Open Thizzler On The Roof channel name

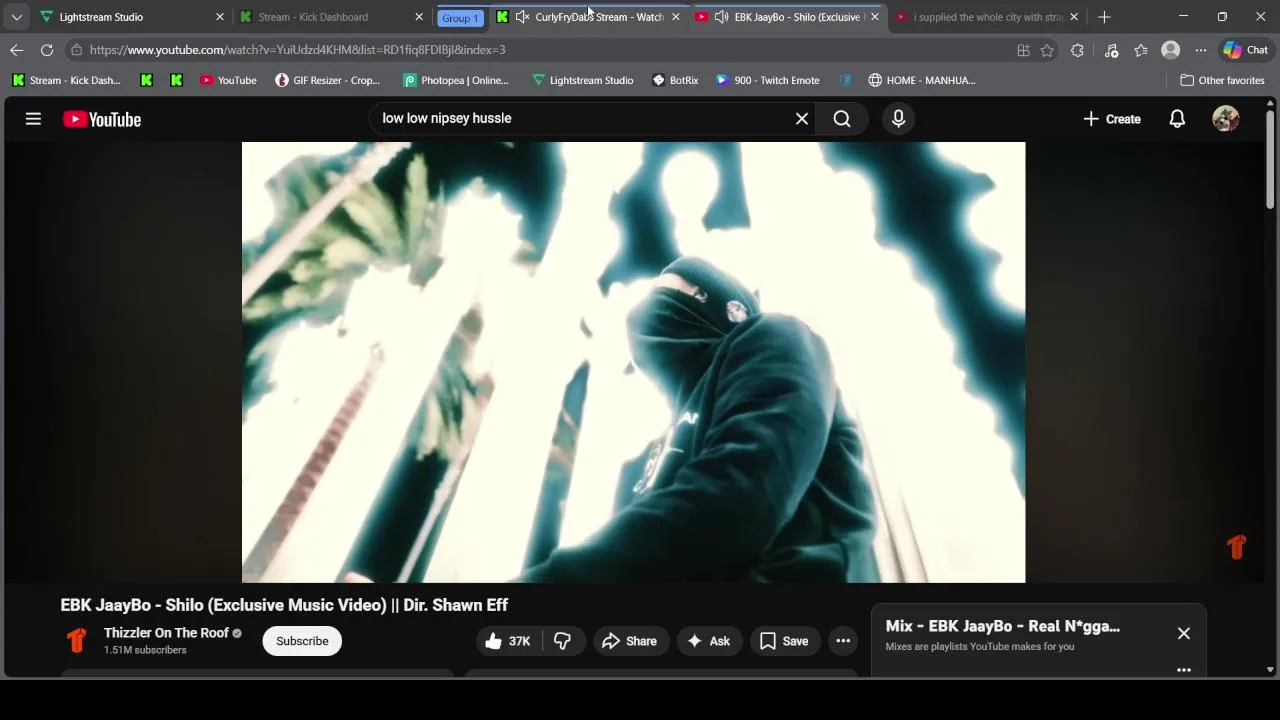pos(166,633)
